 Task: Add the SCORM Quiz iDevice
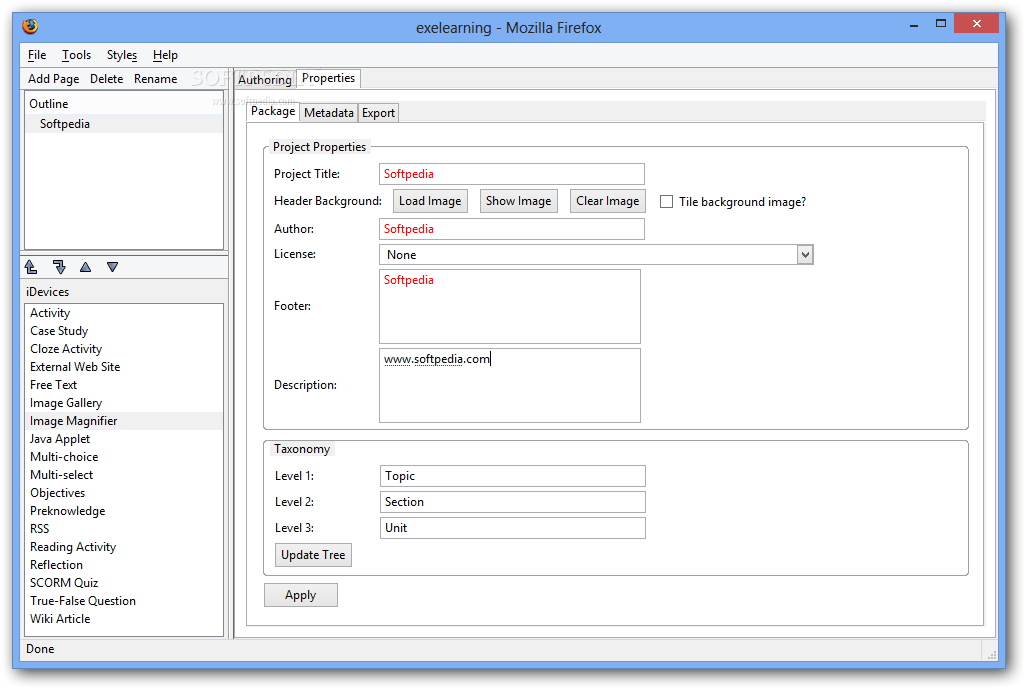click(x=125, y=583)
